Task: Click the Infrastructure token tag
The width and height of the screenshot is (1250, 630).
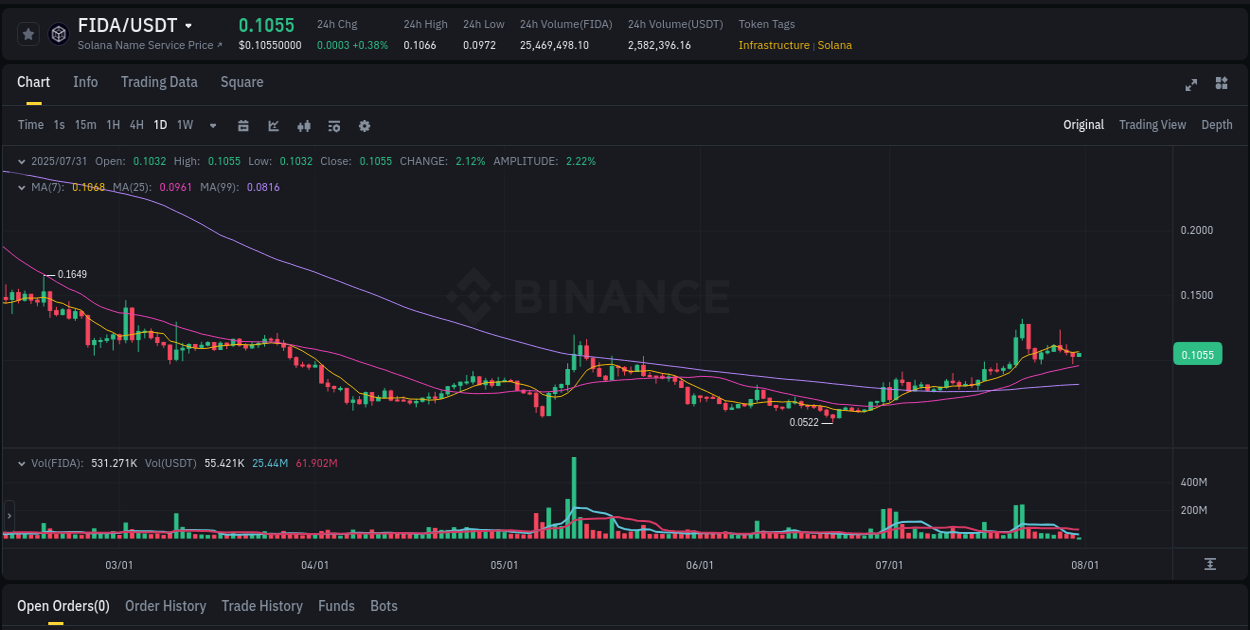Action: (x=771, y=45)
